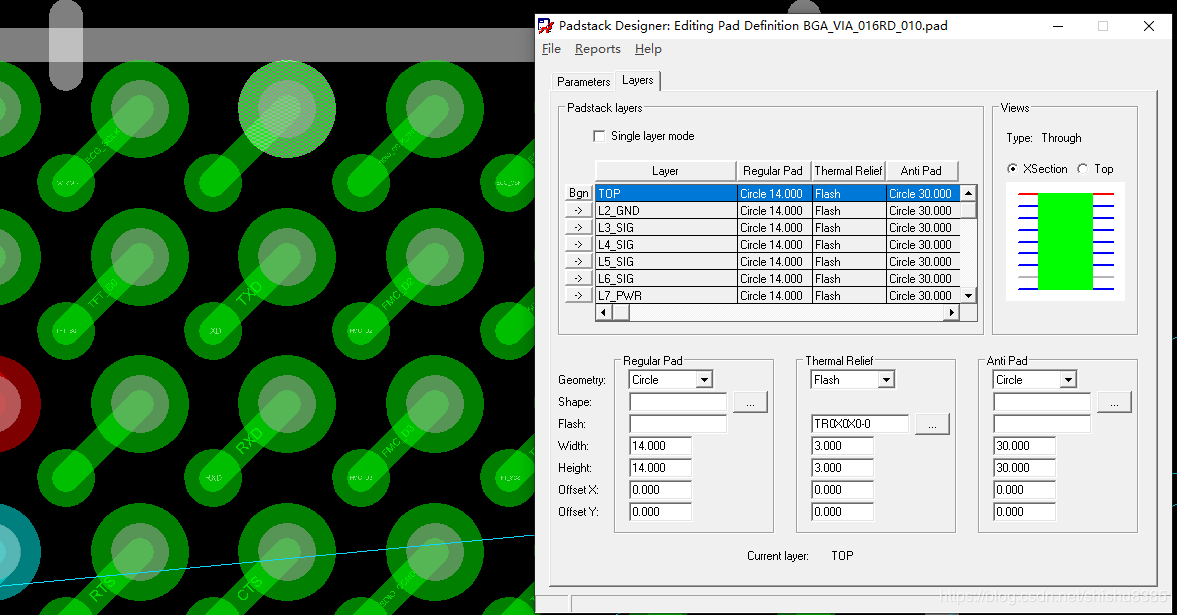Click the arrow button beside L7_PWR layer
1177x615 pixels.
pyautogui.click(x=579, y=296)
